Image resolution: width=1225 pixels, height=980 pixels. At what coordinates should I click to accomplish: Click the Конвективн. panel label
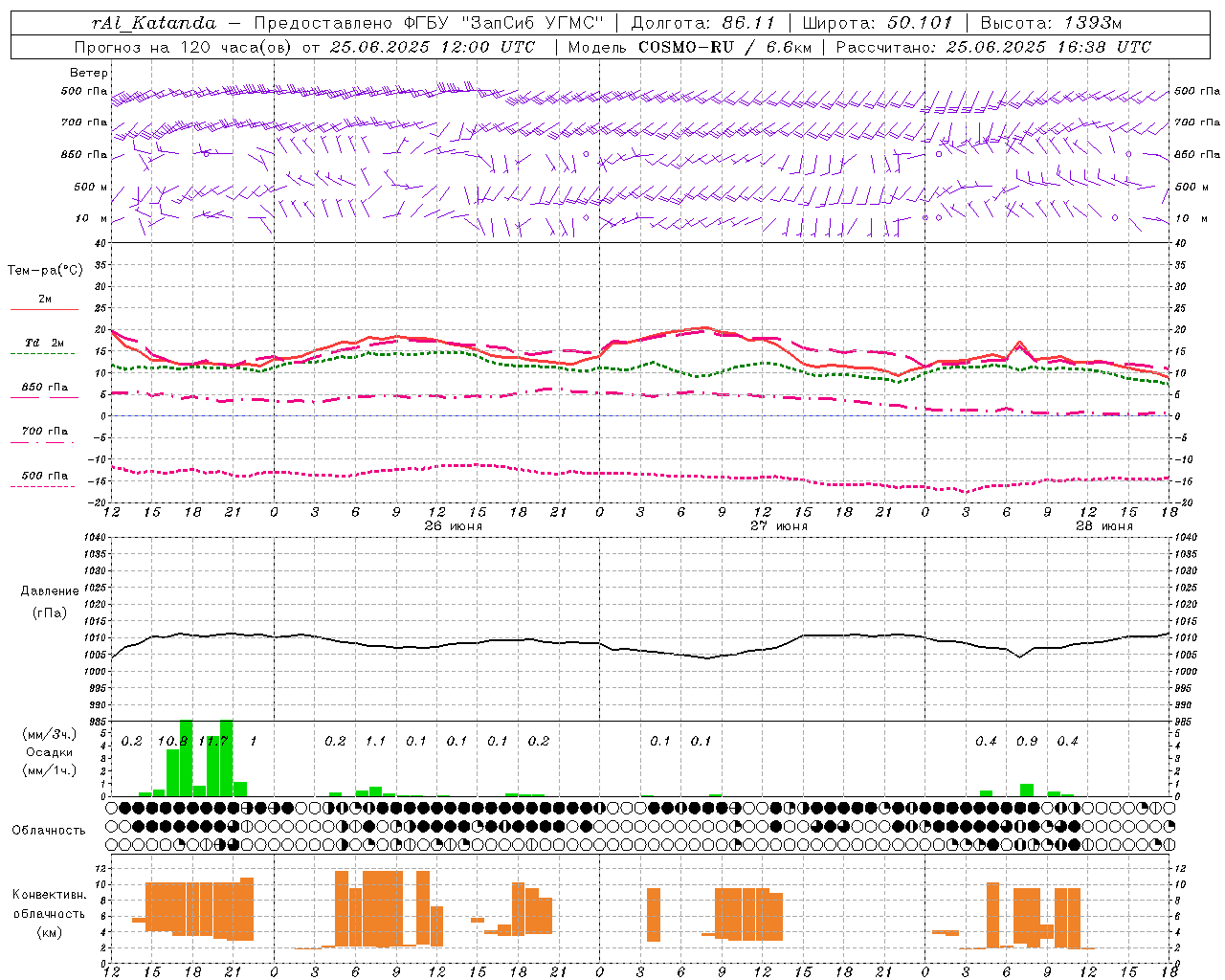(x=49, y=895)
